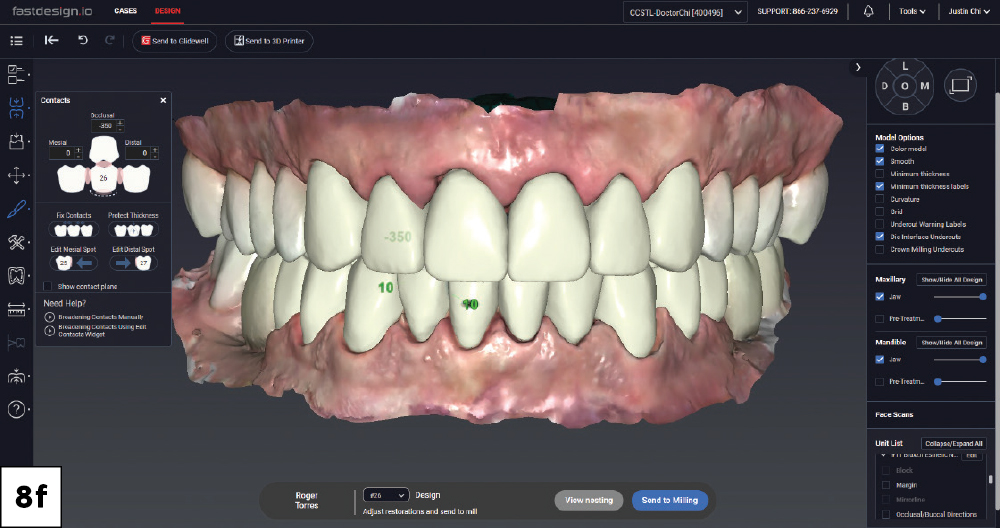Click the View nesting button
The width and height of the screenshot is (1000, 528).
589,501
